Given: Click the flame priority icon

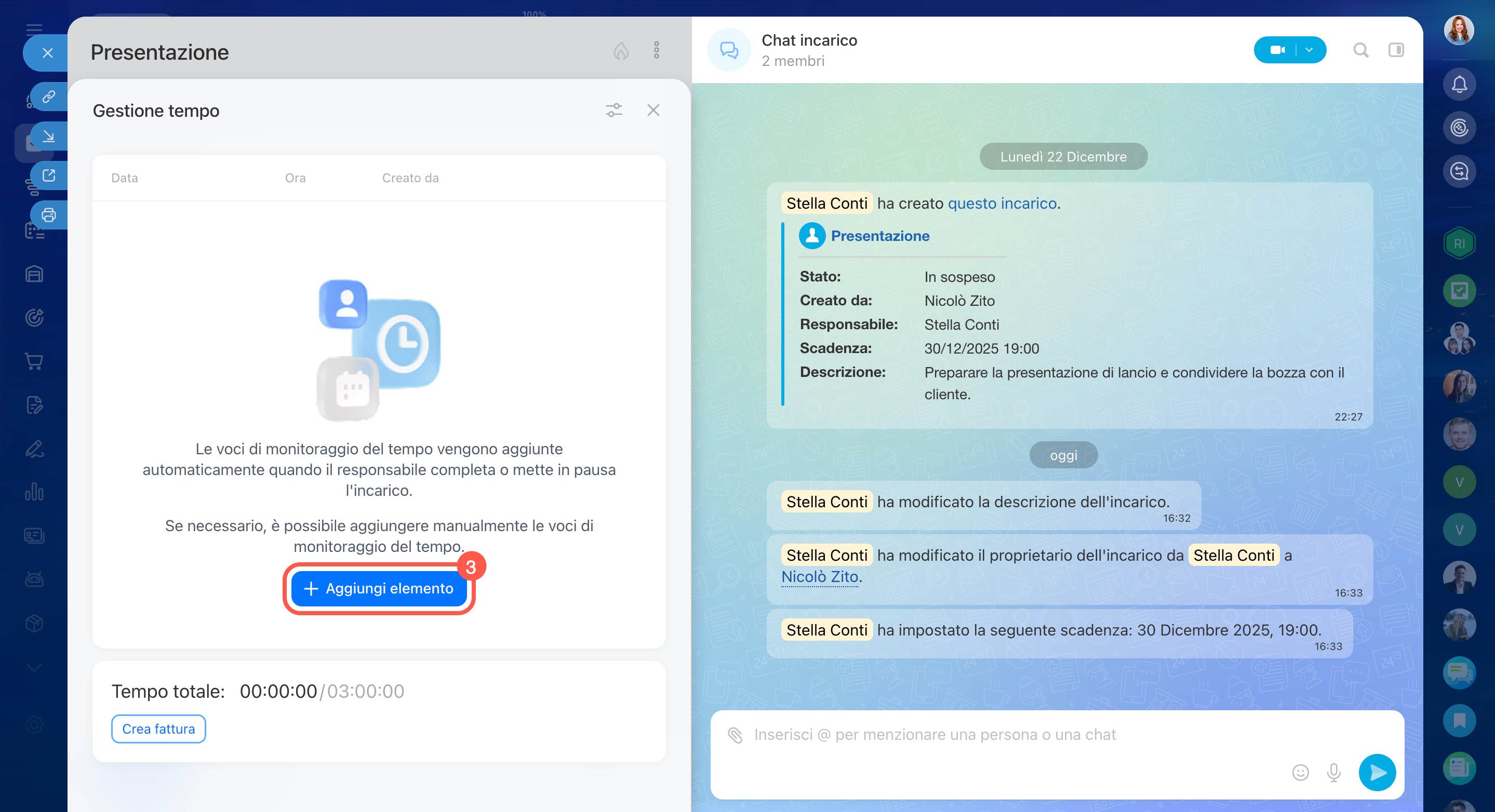Looking at the screenshot, I should (x=621, y=51).
